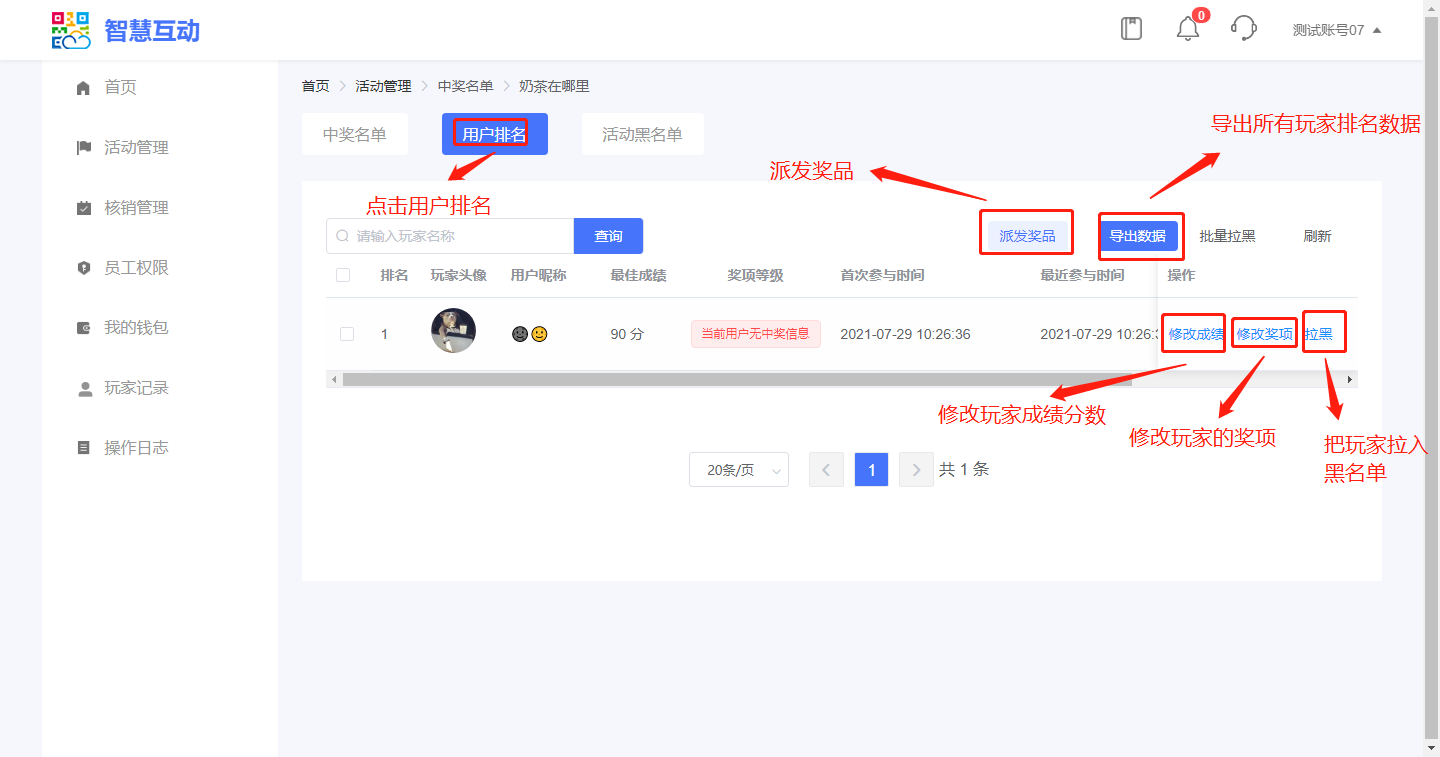1440x757 pixels.
Task: Click the 活动管理 flag icon in sidebar
Action: 84,148
